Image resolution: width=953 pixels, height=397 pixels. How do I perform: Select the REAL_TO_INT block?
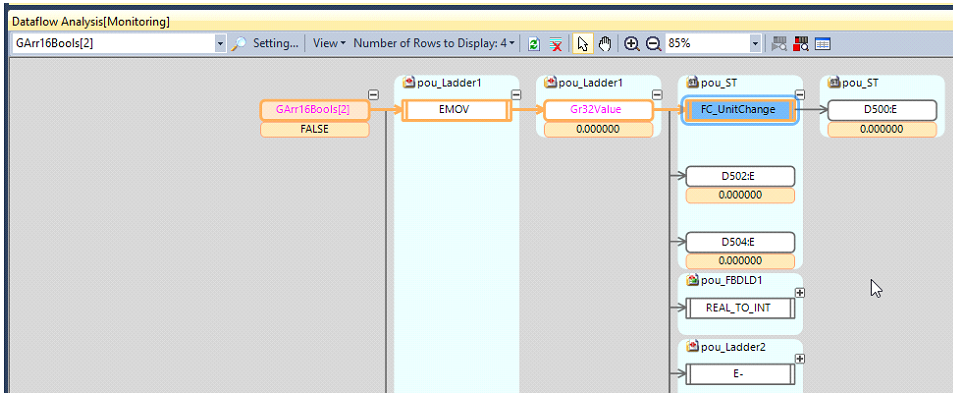tap(740, 308)
